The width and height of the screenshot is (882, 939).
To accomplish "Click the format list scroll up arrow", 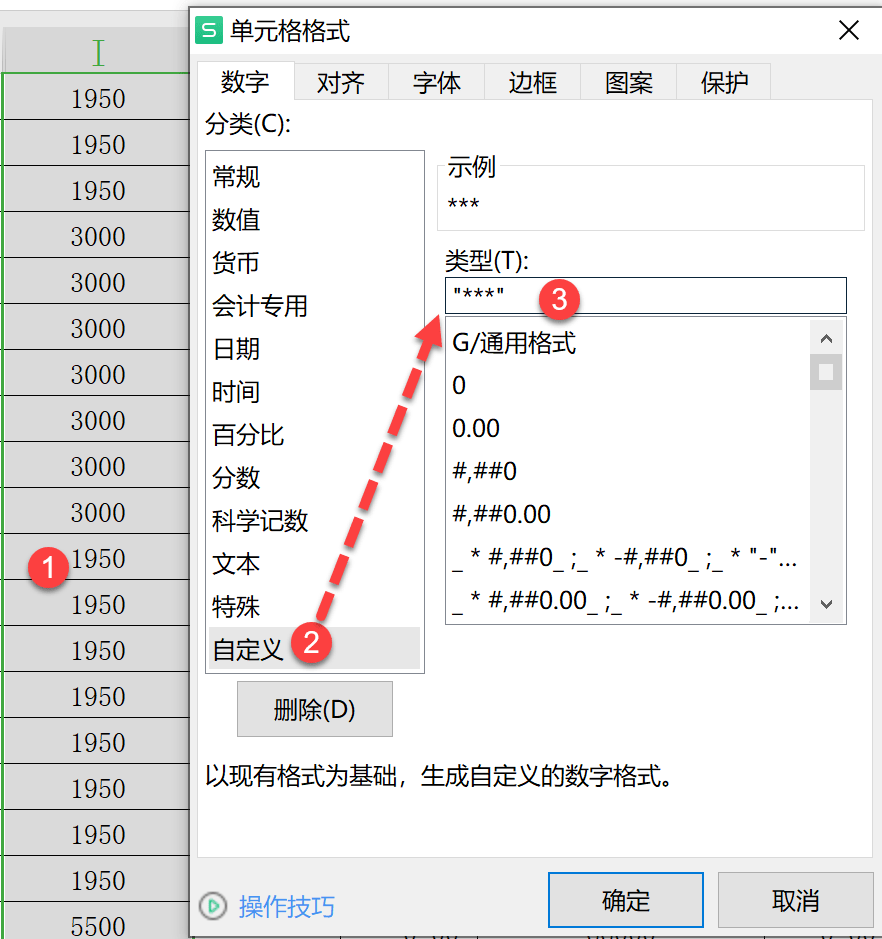I will (x=826, y=338).
